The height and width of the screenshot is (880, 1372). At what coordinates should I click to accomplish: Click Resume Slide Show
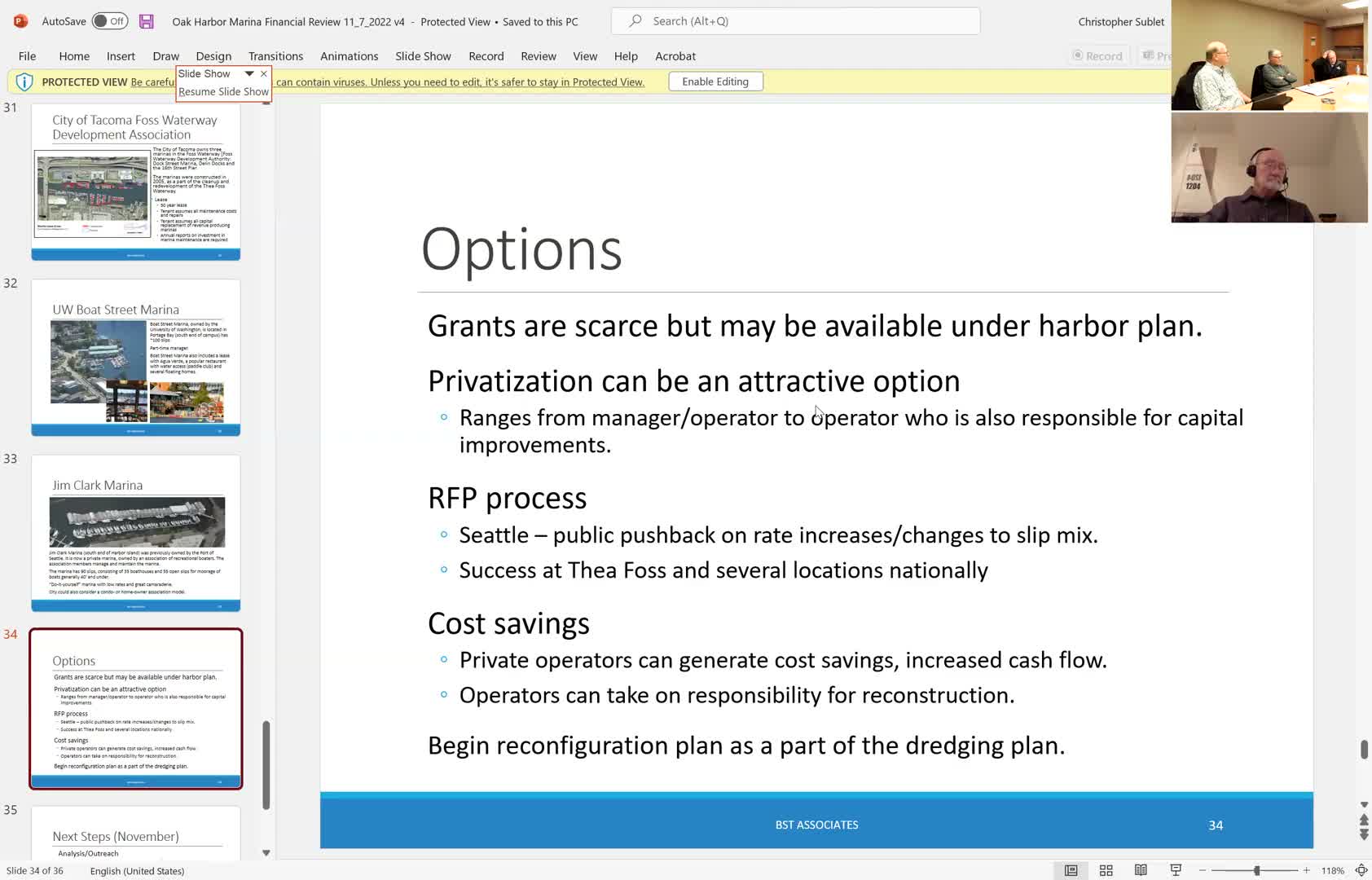click(223, 92)
